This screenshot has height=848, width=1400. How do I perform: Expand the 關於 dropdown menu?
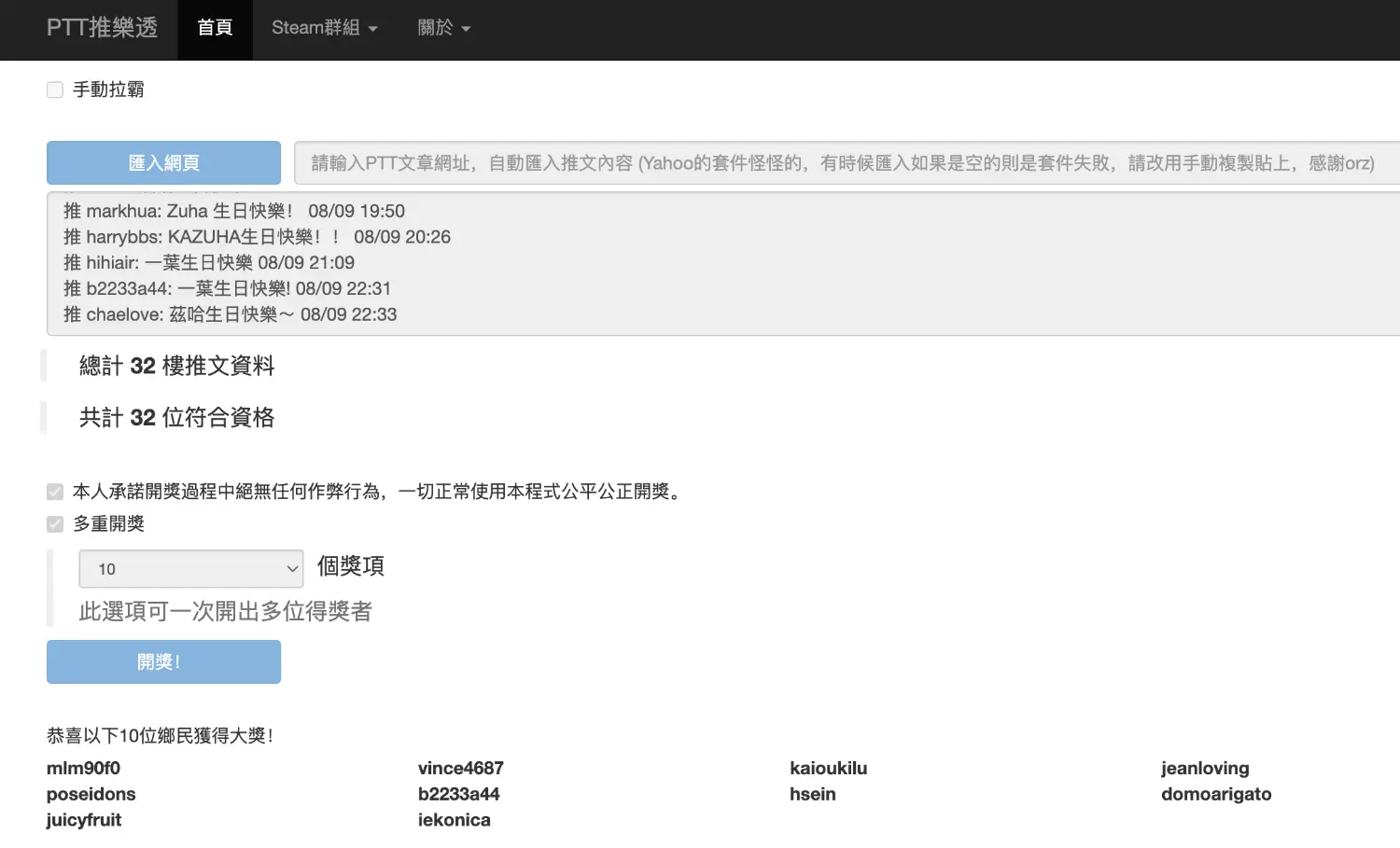(x=443, y=28)
